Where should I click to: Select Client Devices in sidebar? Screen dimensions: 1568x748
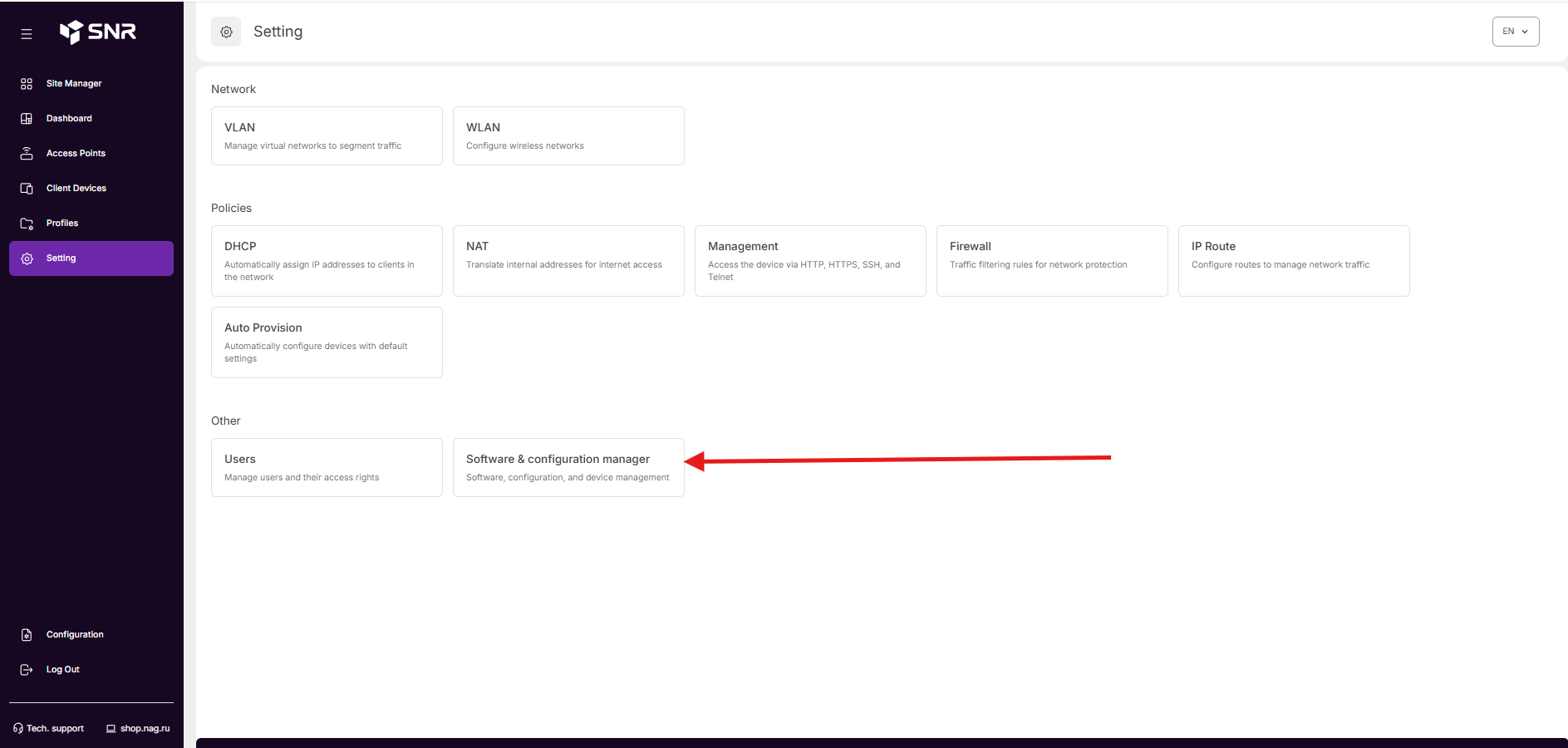tap(91, 189)
